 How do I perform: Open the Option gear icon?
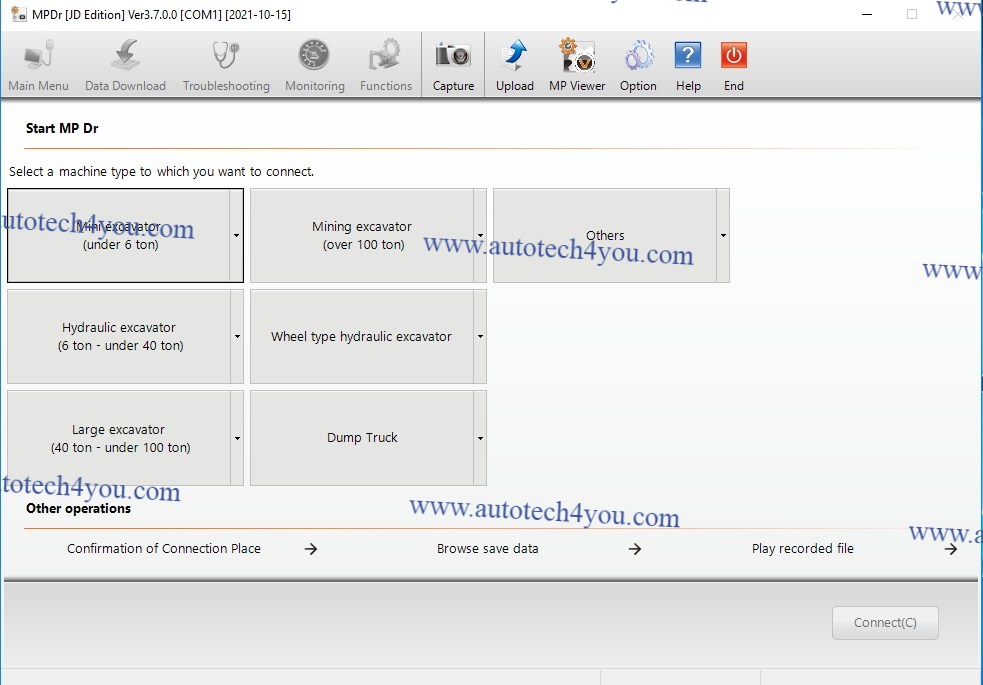point(638,56)
